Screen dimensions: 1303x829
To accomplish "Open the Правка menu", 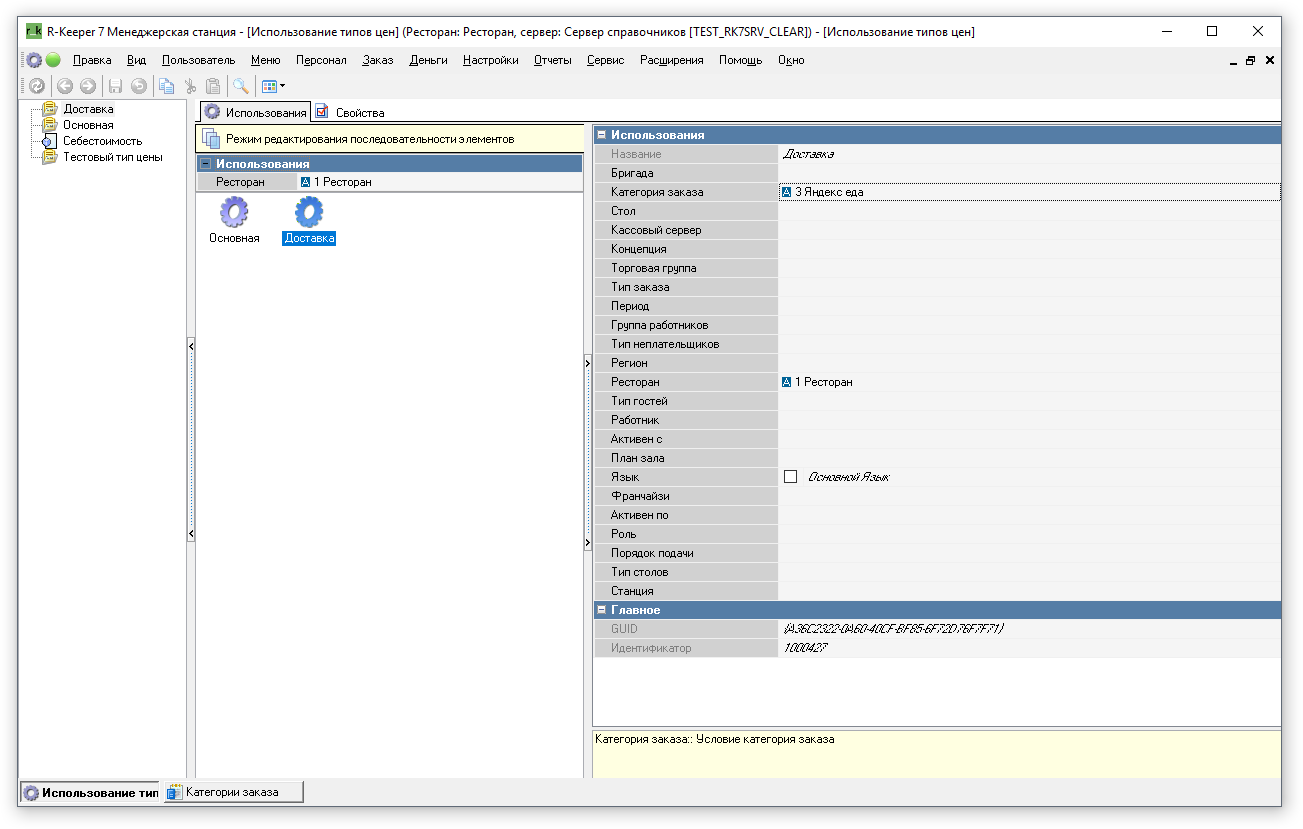I will pos(92,60).
